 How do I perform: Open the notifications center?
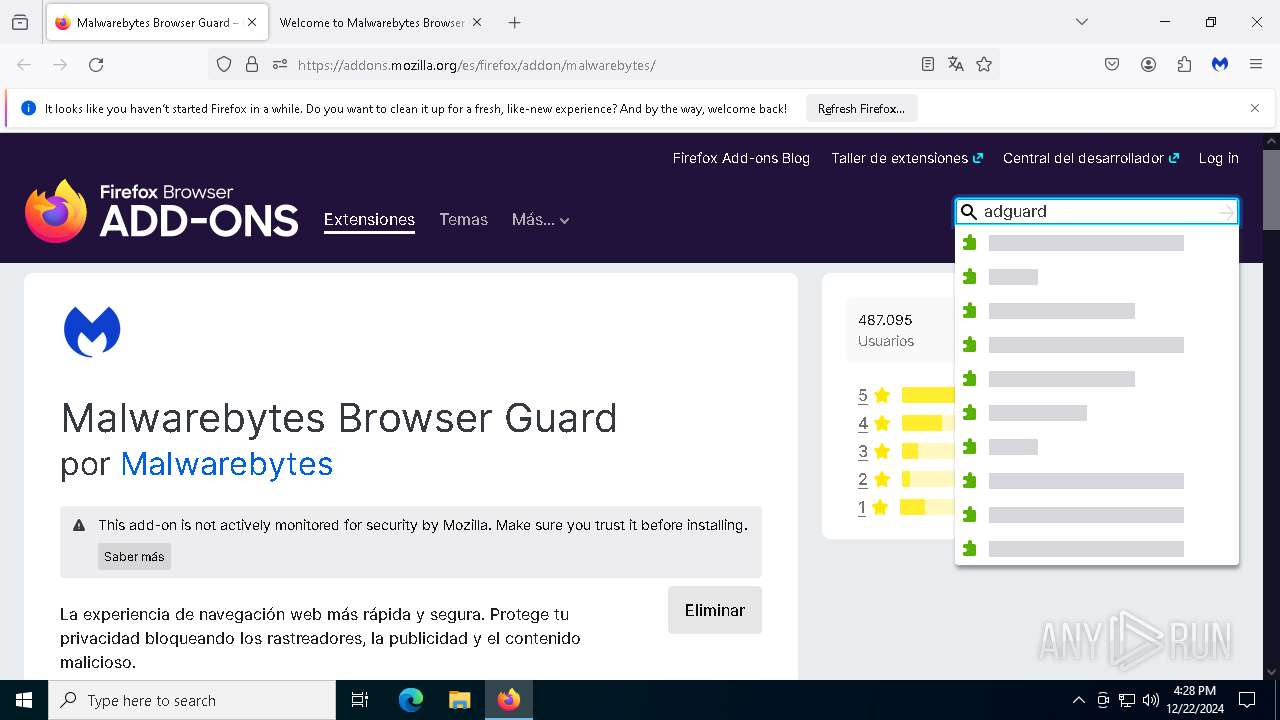1247,700
